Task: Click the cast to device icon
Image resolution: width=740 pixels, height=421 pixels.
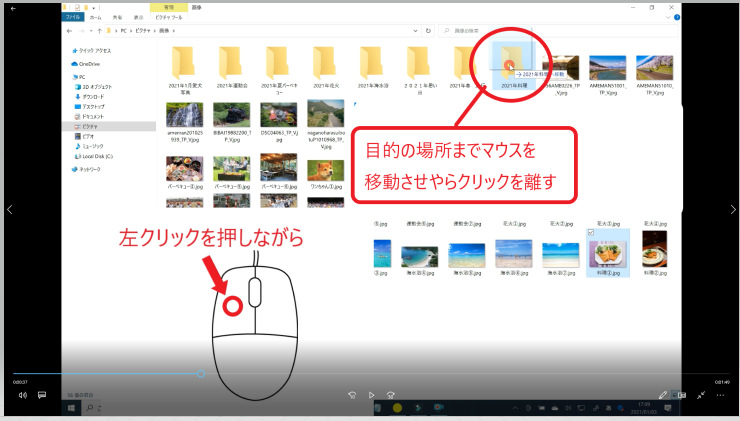Action: (x=682, y=395)
